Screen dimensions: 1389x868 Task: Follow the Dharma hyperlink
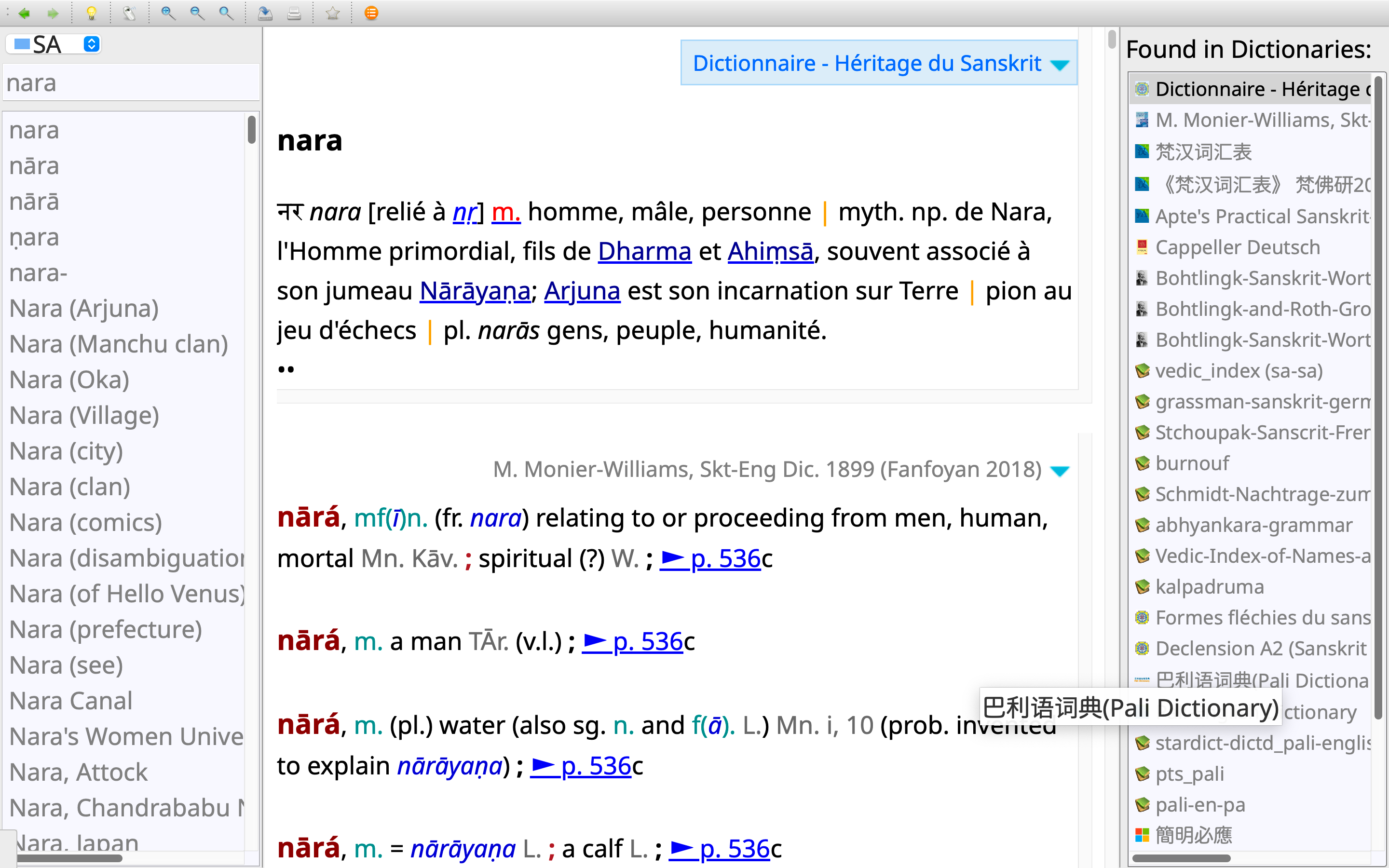point(644,251)
